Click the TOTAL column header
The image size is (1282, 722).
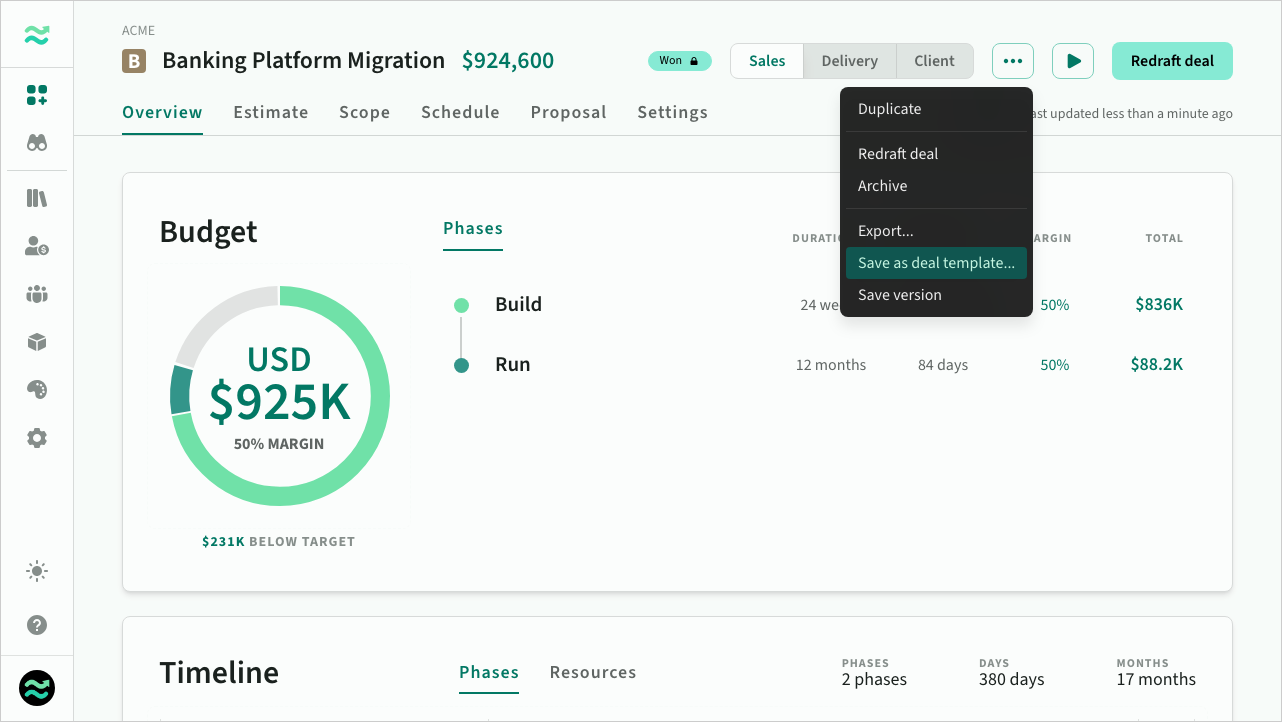click(1164, 239)
